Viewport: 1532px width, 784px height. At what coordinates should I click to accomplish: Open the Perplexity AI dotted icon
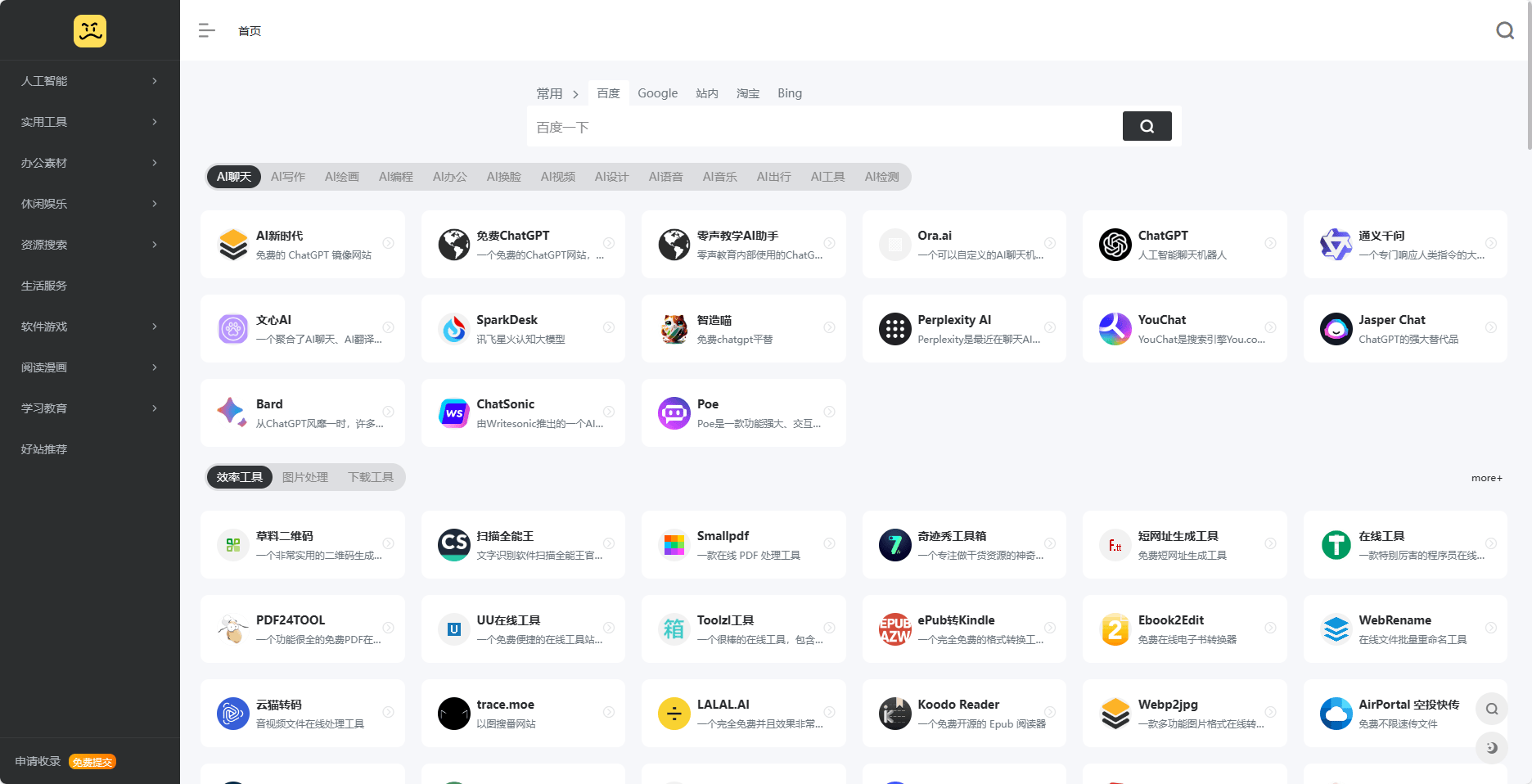(894, 328)
